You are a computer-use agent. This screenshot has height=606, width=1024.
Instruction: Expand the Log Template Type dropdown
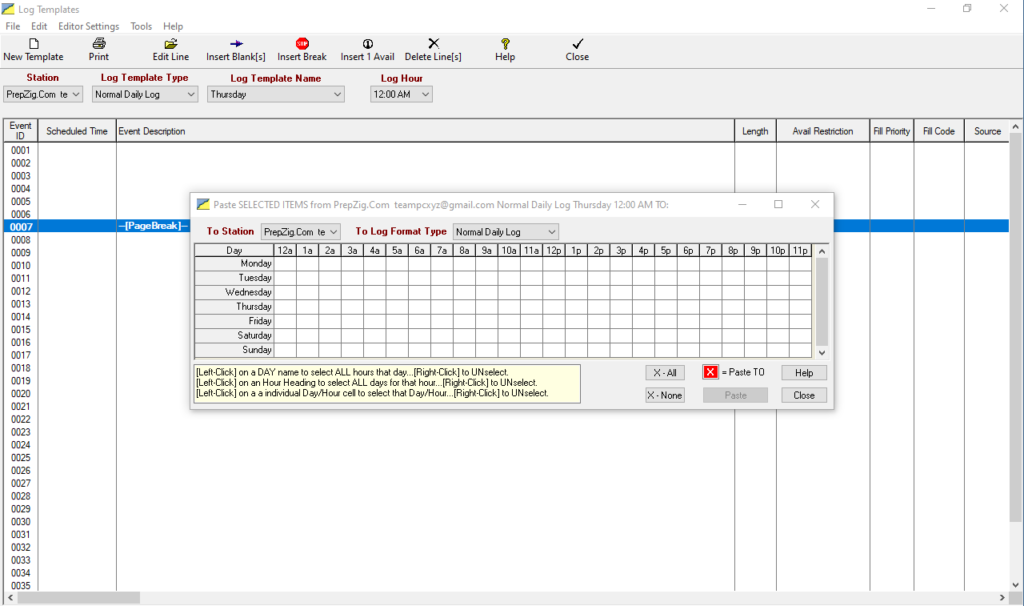pyautogui.click(x=191, y=95)
